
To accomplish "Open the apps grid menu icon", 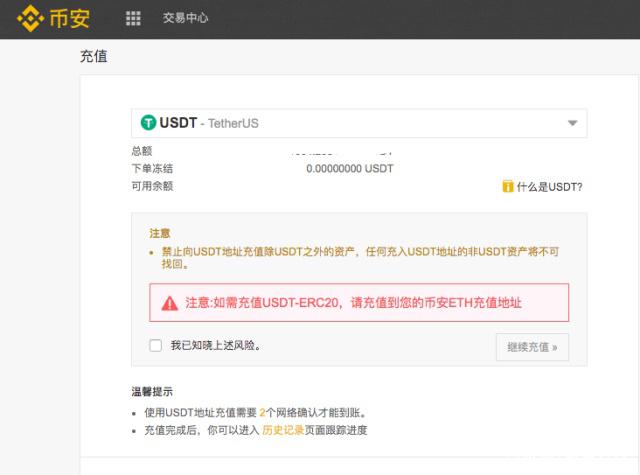I will point(133,18).
